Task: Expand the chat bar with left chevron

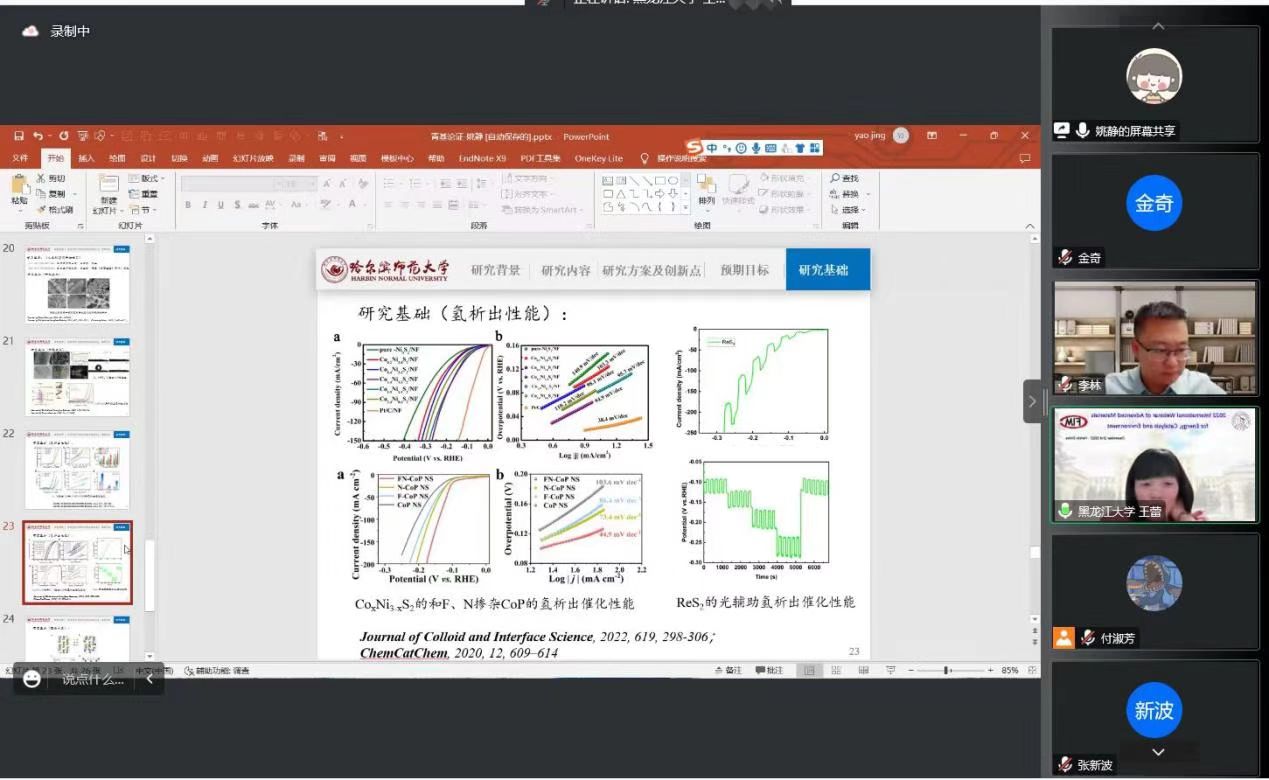Action: tap(150, 679)
